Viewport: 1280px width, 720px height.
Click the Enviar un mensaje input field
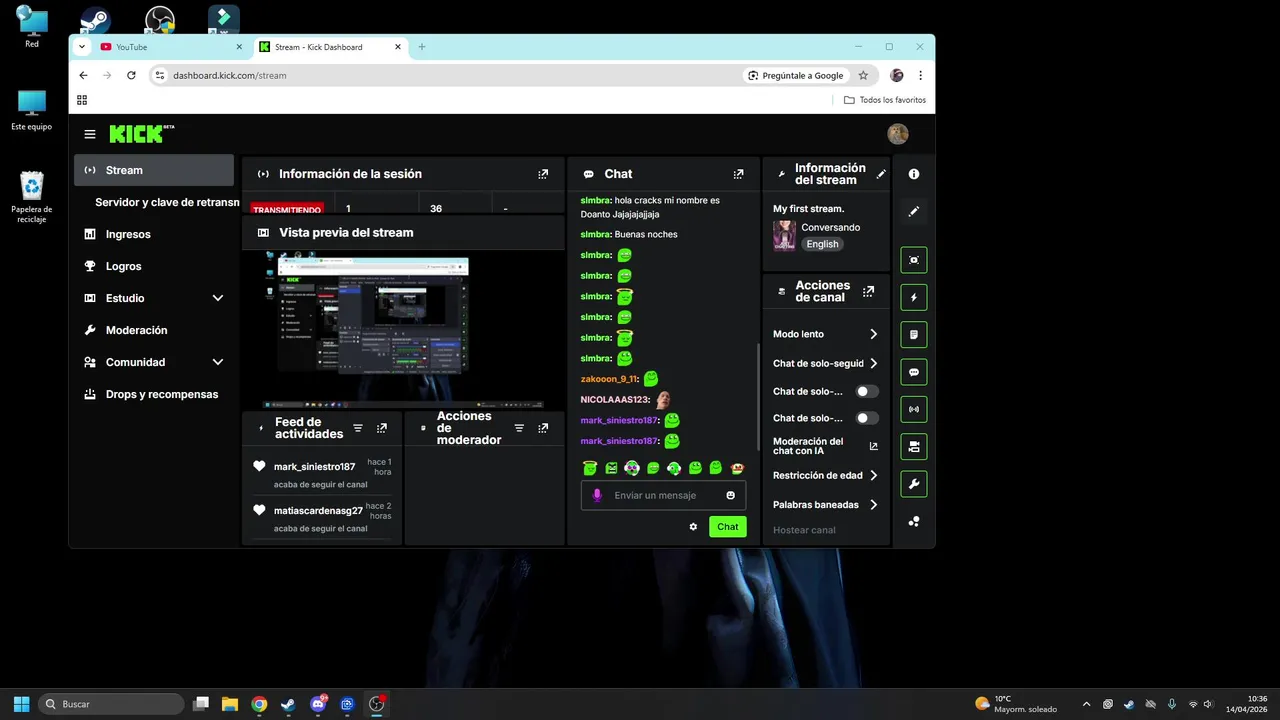pos(664,495)
